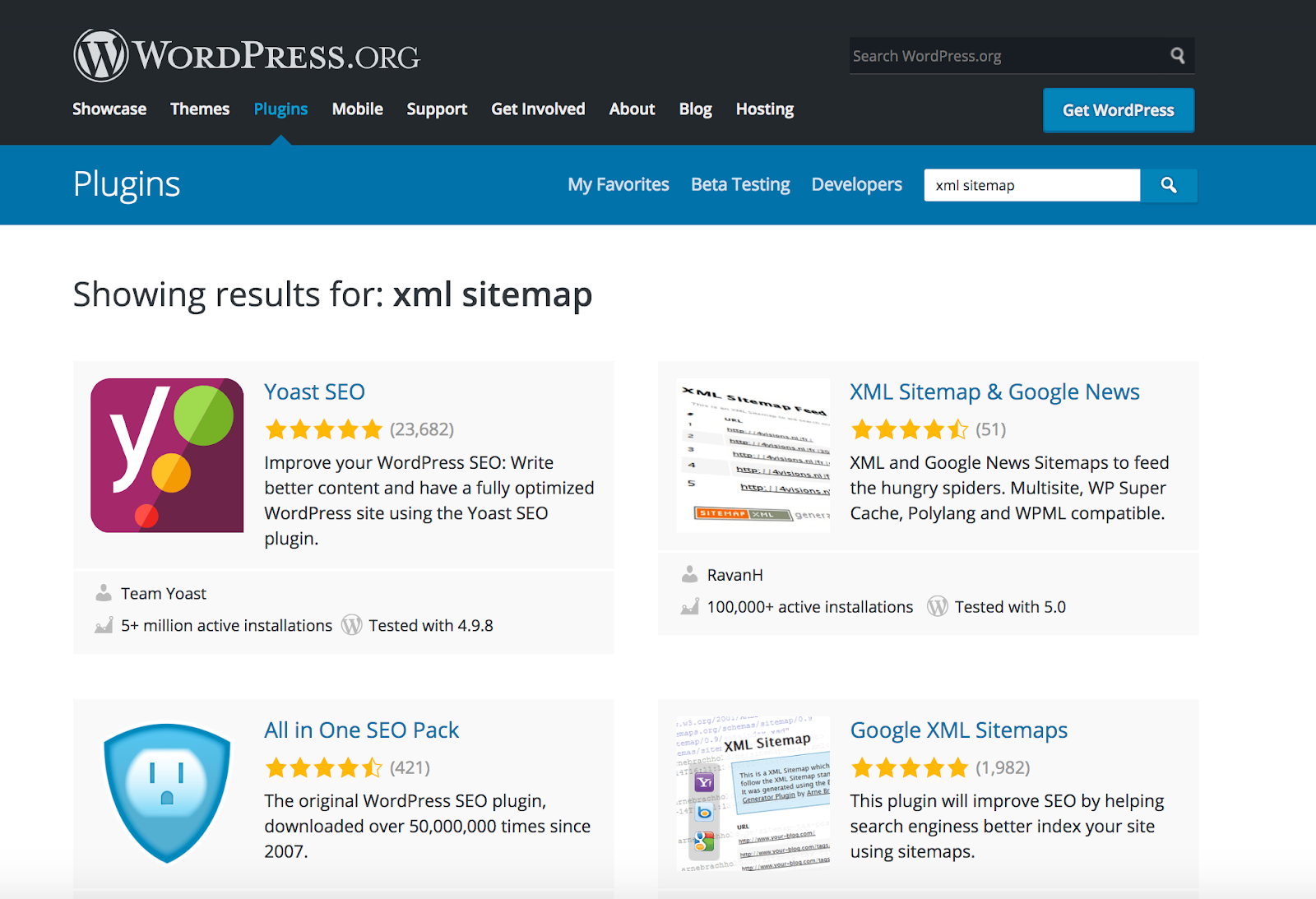
Task: Click the Tested with 5.0 text
Action: [1010, 606]
